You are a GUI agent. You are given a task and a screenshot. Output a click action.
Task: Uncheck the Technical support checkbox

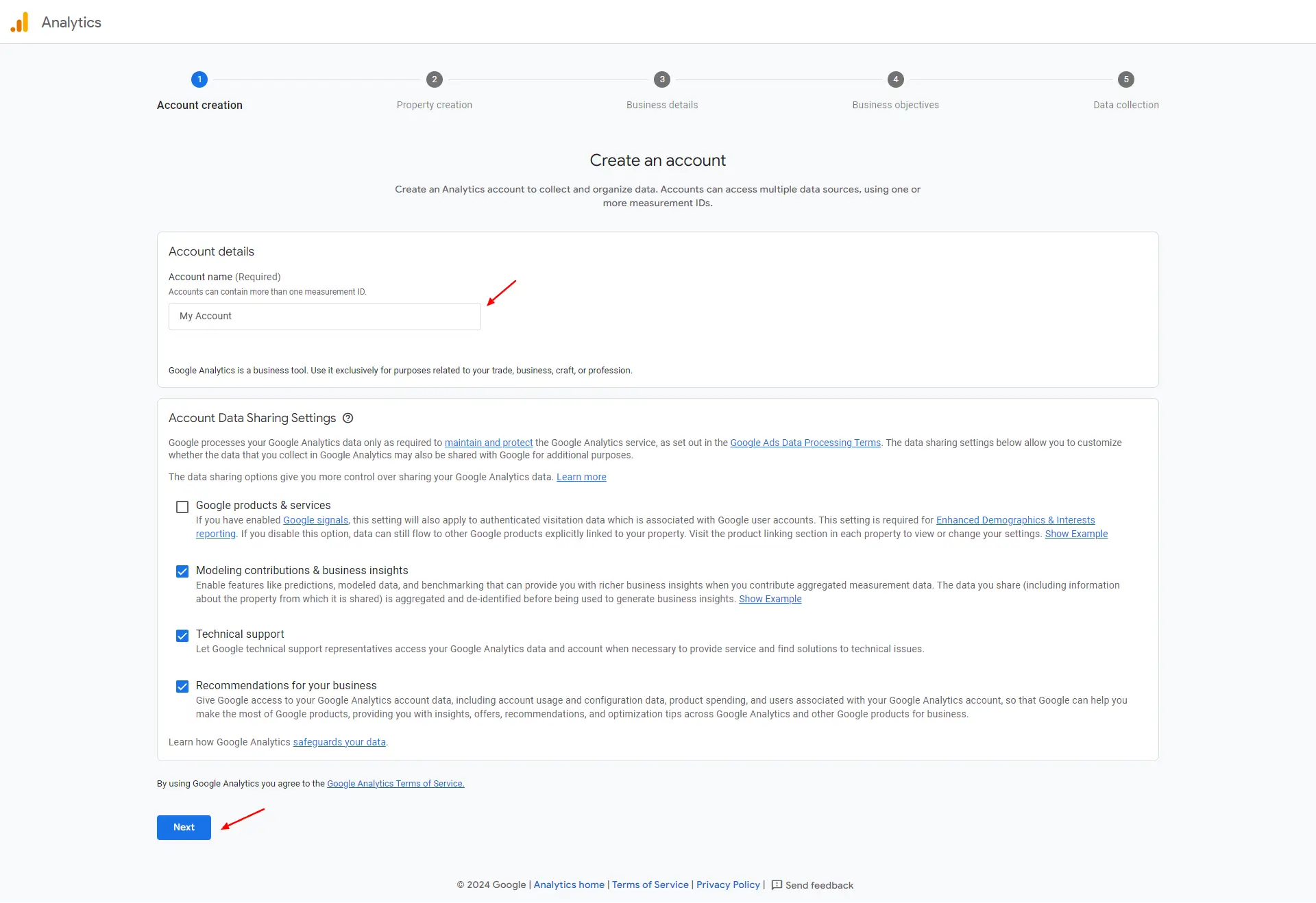(182, 636)
